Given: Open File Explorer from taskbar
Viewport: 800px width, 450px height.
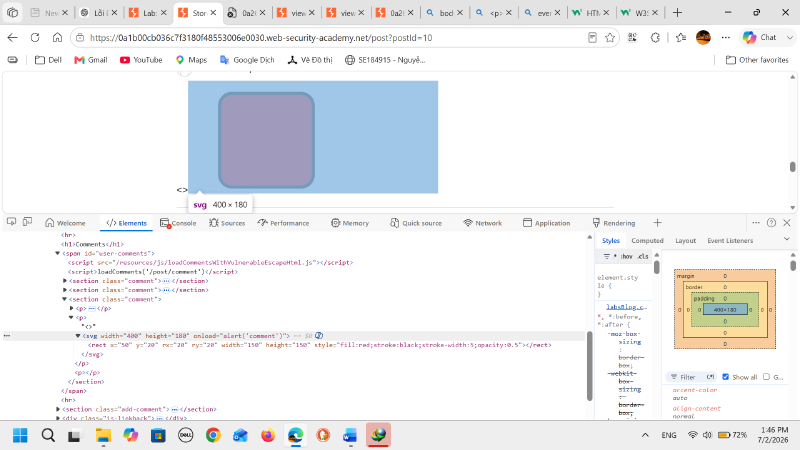Looking at the screenshot, I should [103, 435].
